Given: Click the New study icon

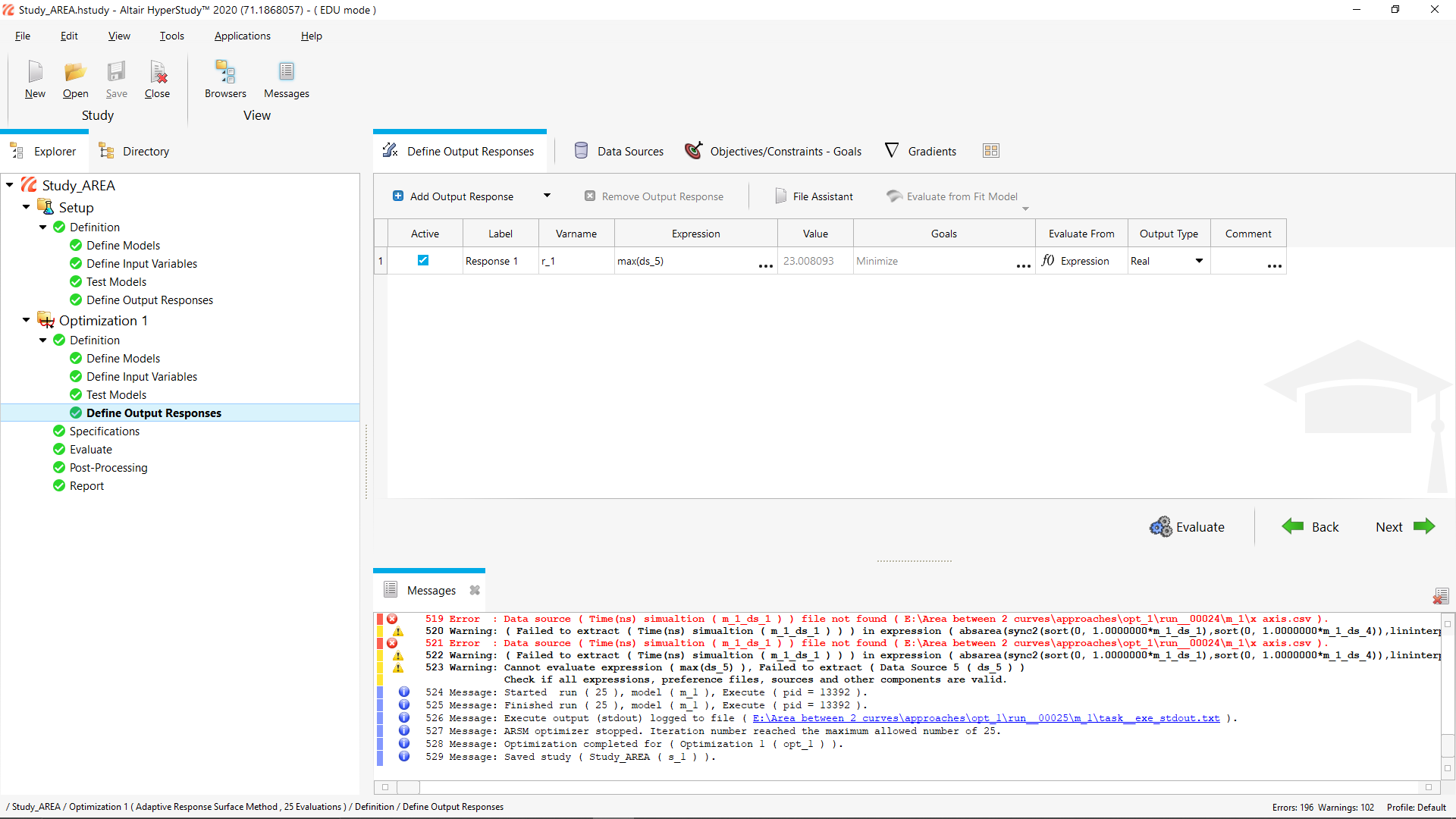Looking at the screenshot, I should (35, 72).
